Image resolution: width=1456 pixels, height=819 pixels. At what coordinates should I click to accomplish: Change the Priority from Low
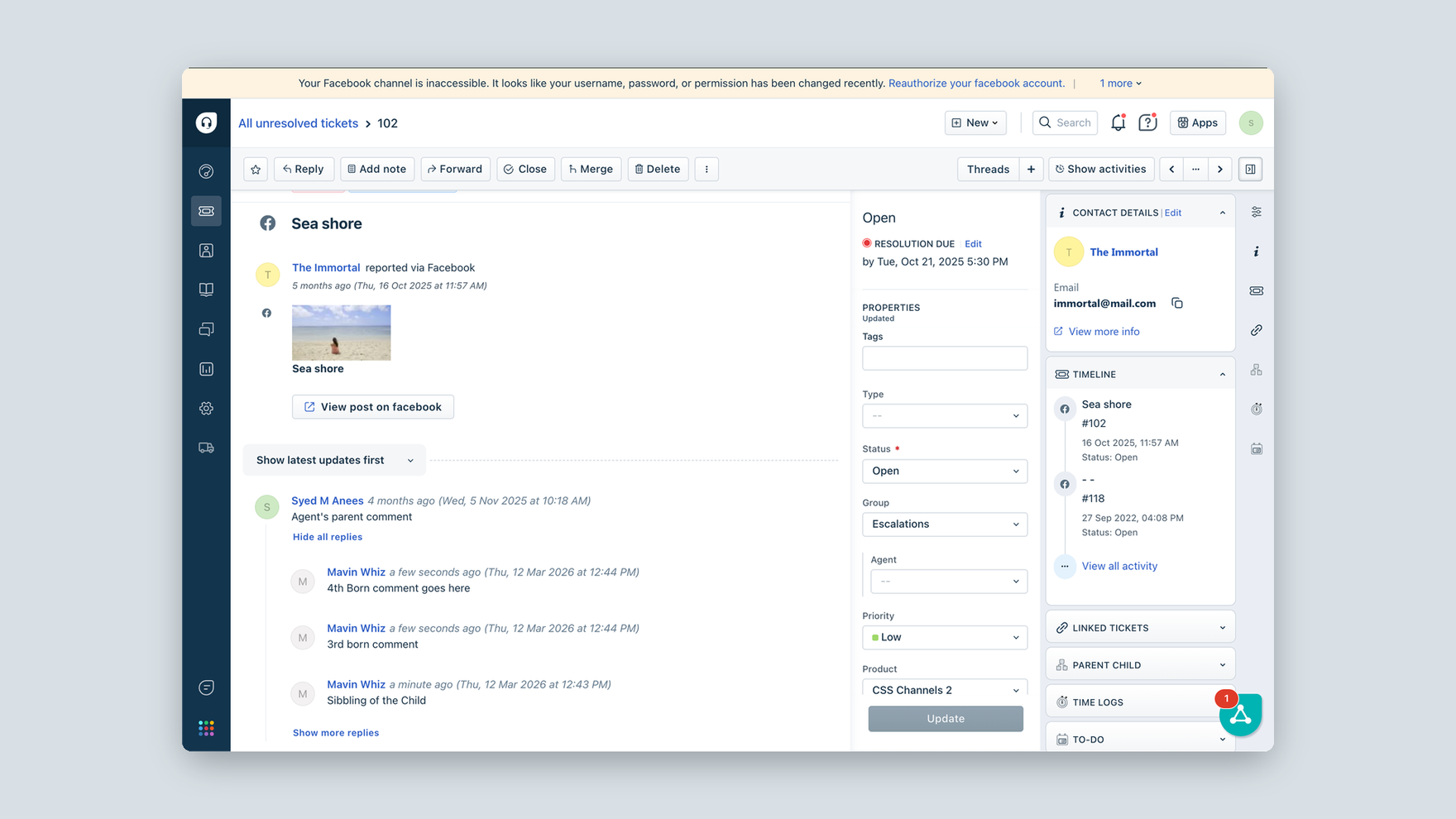click(x=945, y=637)
